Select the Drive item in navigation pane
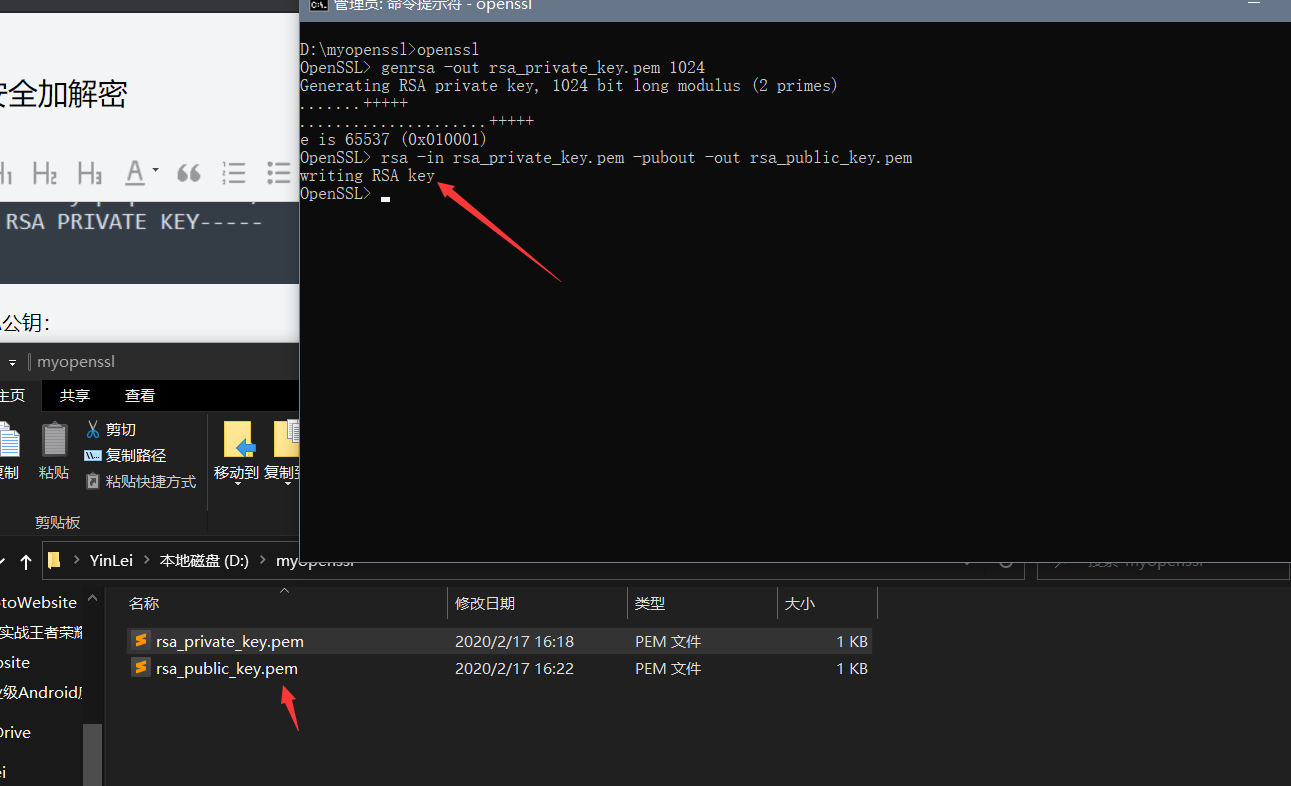The image size is (1291, 786). click(15, 732)
